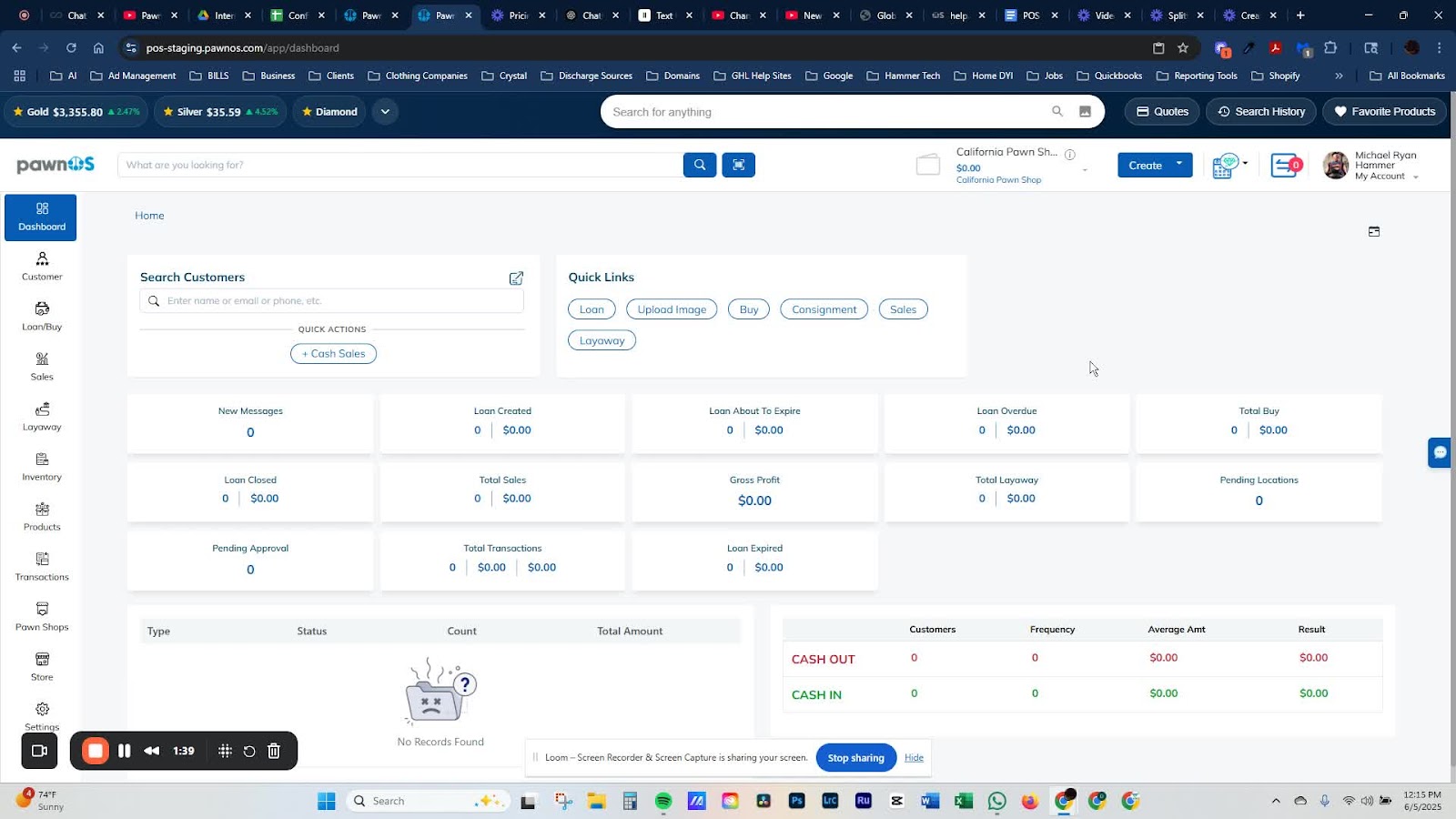1456x819 pixels.
Task: Click Buy quick link
Action: (749, 309)
